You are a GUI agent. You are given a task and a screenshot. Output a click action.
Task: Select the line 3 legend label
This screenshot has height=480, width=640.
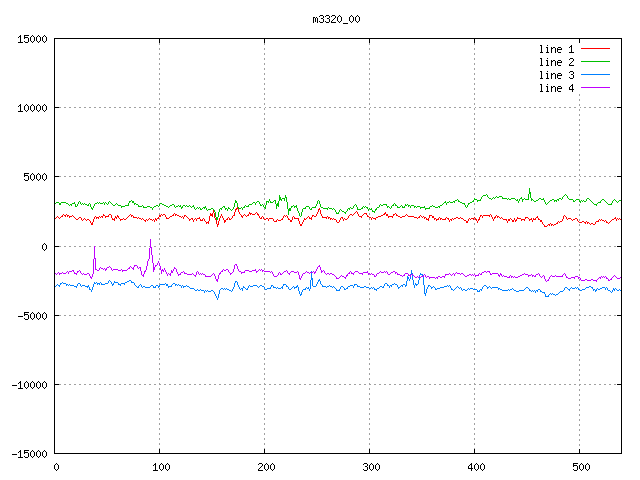tap(556, 75)
